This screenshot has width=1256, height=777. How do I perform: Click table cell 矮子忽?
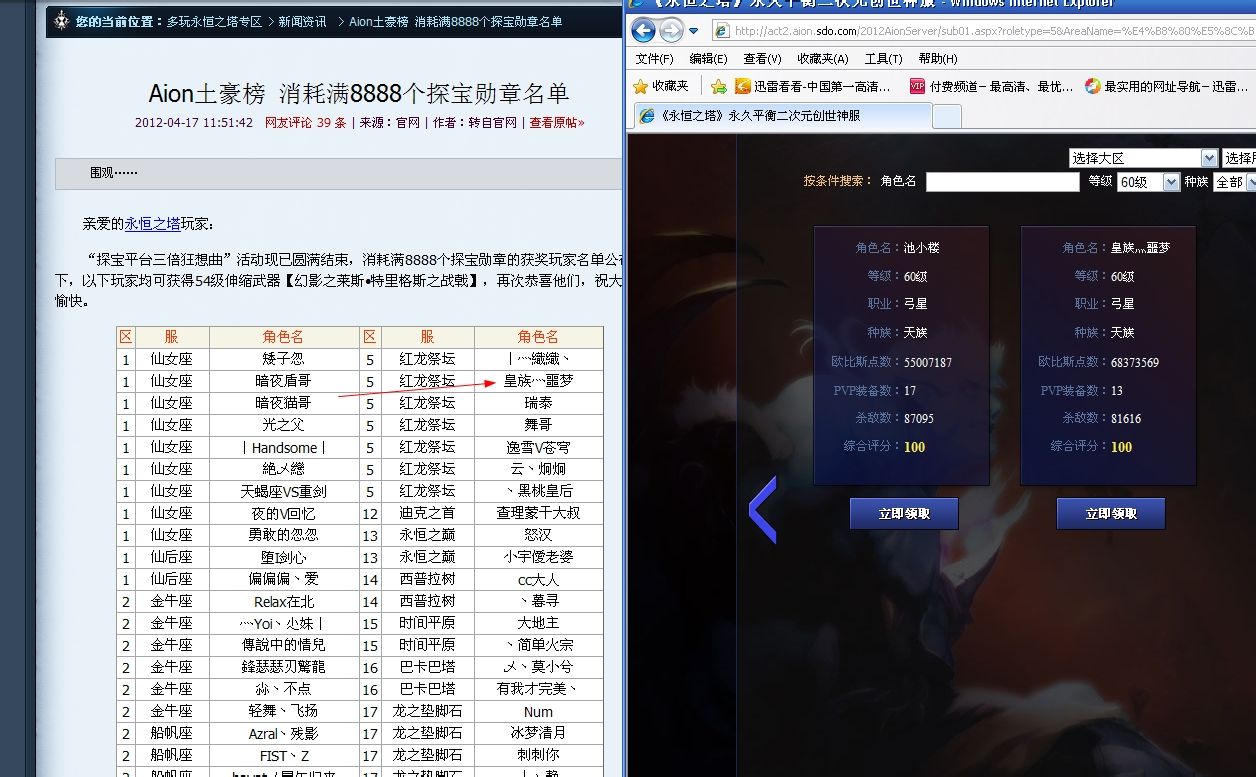[284, 359]
